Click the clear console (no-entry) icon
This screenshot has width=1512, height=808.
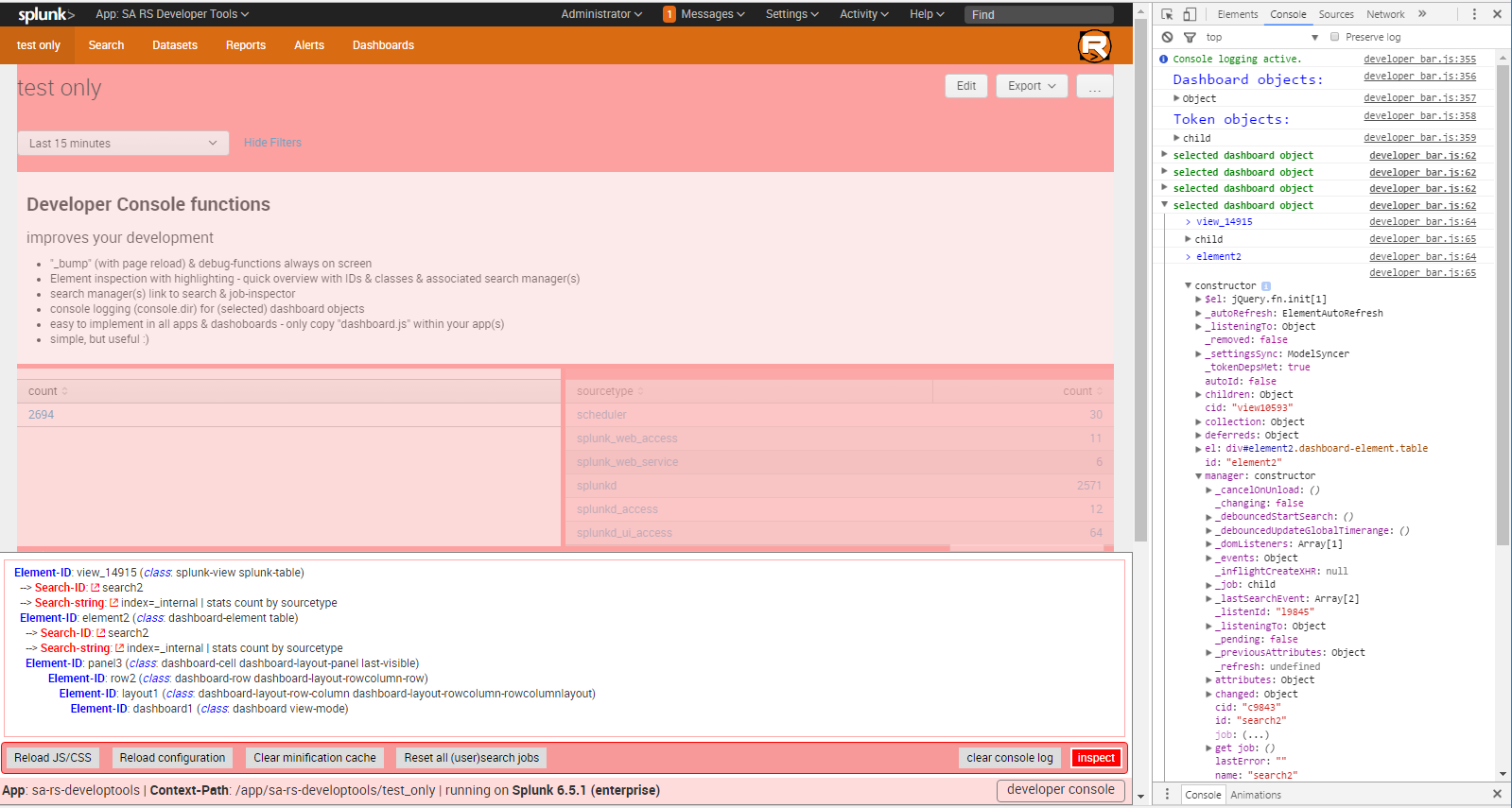tap(1167, 37)
